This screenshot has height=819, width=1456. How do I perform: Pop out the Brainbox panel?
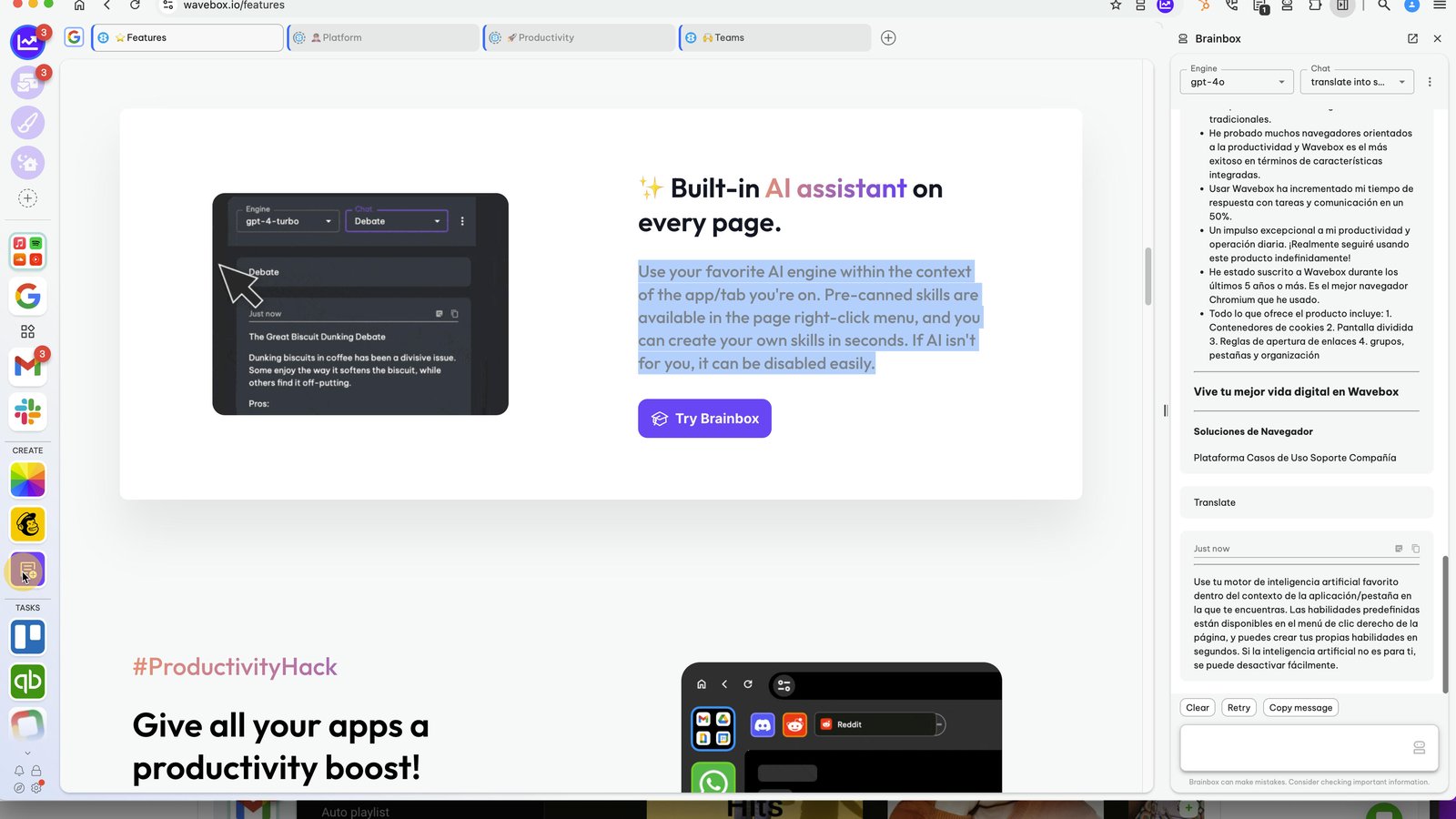coord(1412,38)
